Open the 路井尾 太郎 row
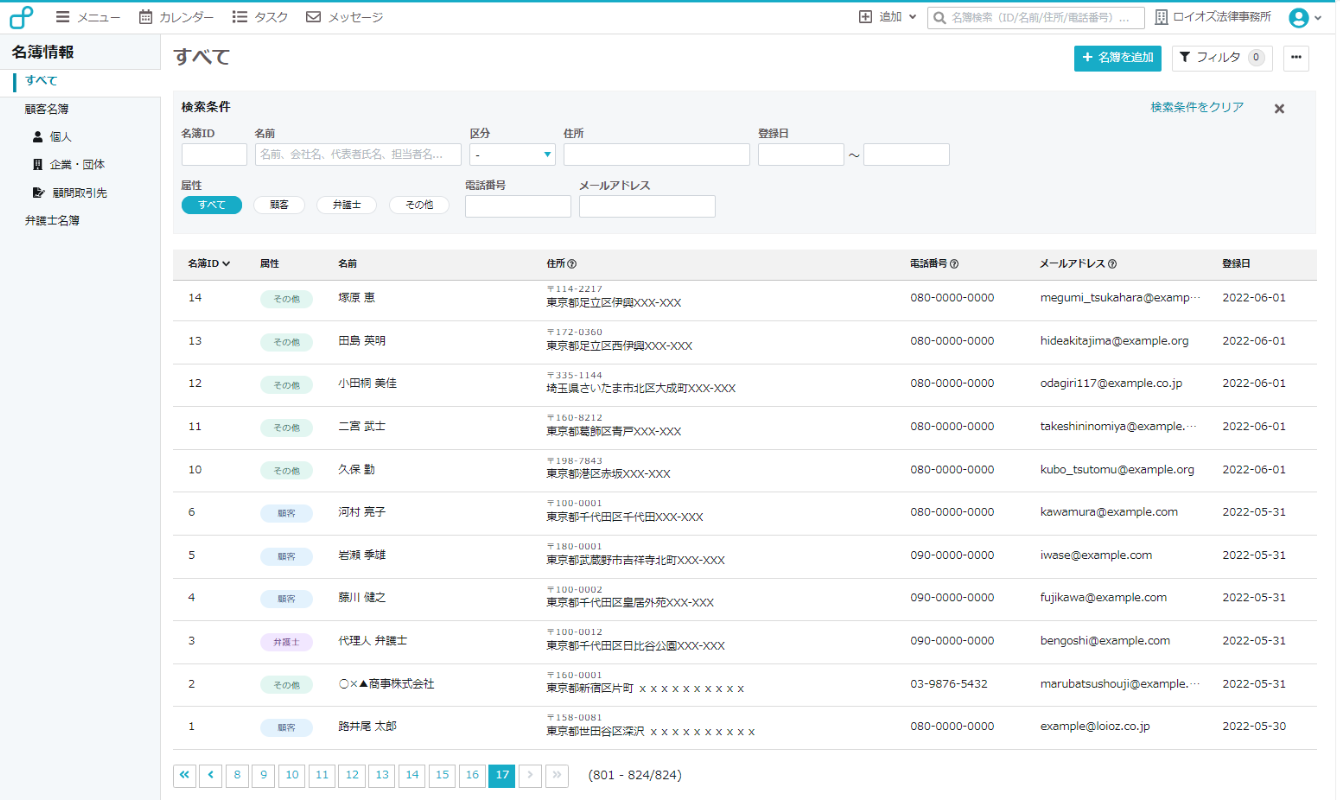The image size is (1340, 800). pyautogui.click(x=744, y=727)
